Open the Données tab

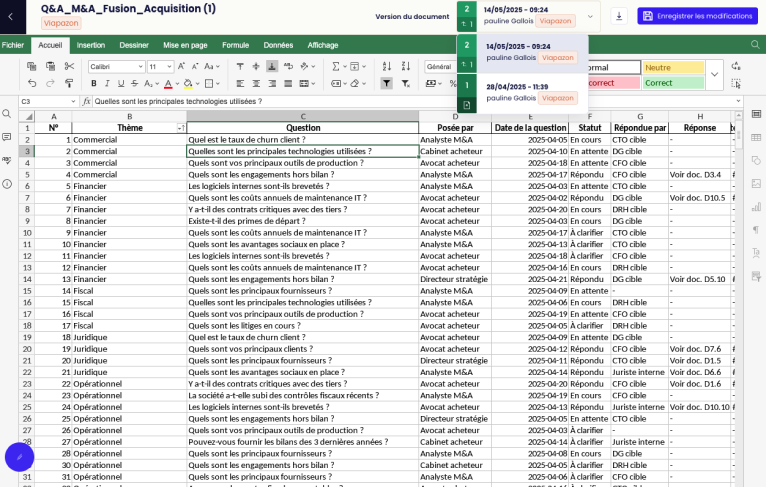tap(278, 45)
